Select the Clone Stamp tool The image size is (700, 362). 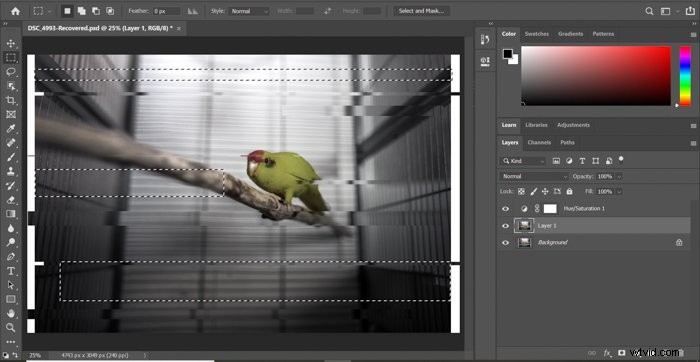point(11,171)
